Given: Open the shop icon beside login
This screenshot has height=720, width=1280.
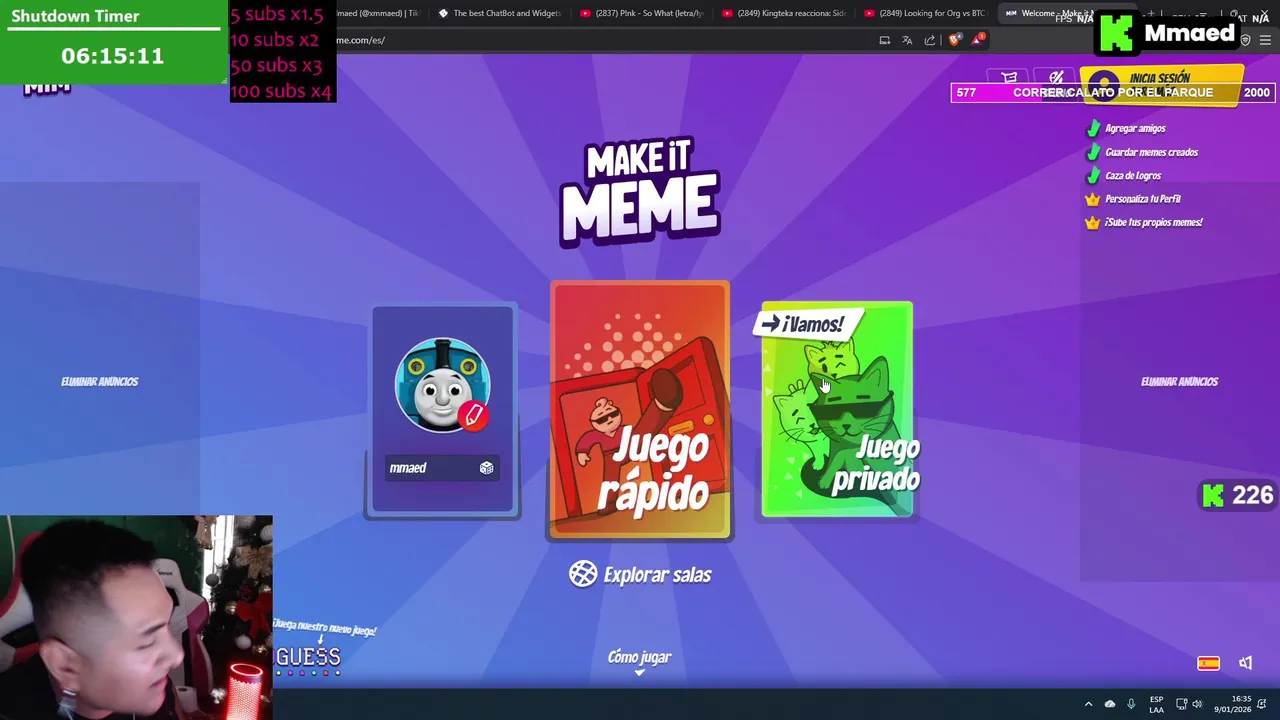Looking at the screenshot, I should tap(1009, 78).
